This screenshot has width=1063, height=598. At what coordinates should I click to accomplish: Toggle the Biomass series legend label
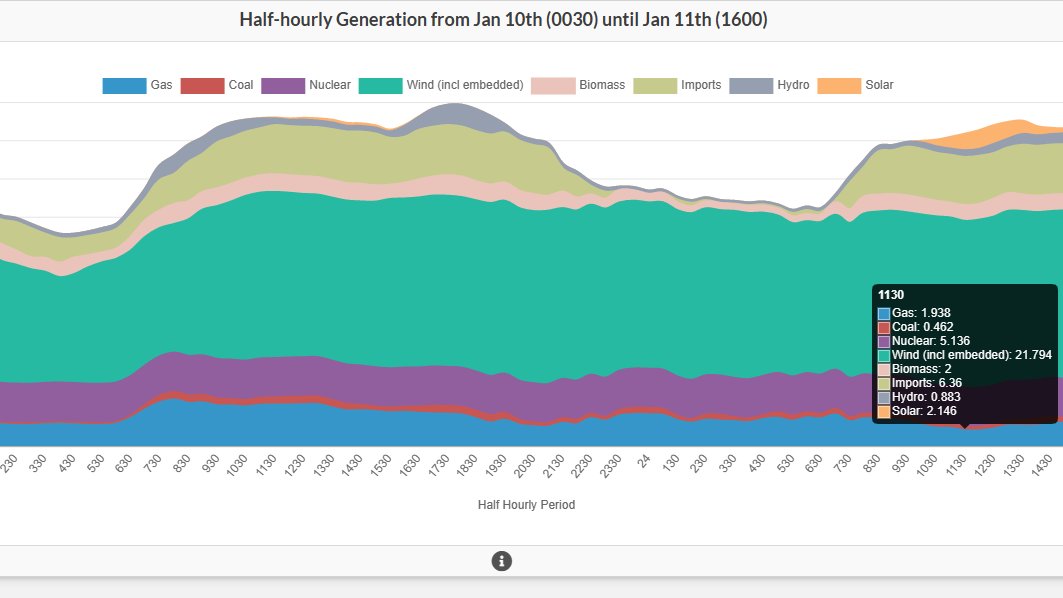click(x=602, y=85)
